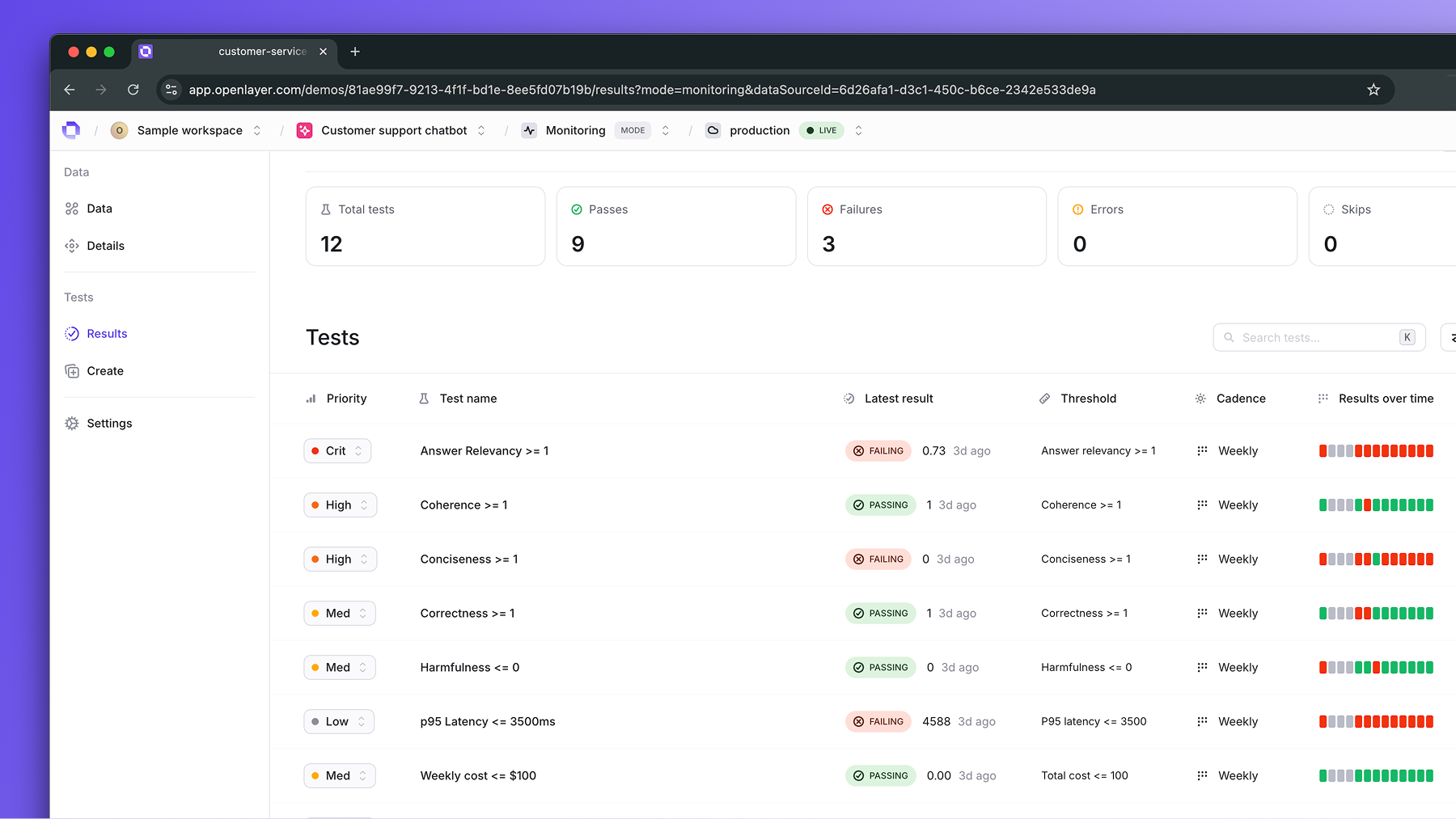The image size is (1456, 819).
Task: Click the Threshold column icon
Action: click(1045, 399)
